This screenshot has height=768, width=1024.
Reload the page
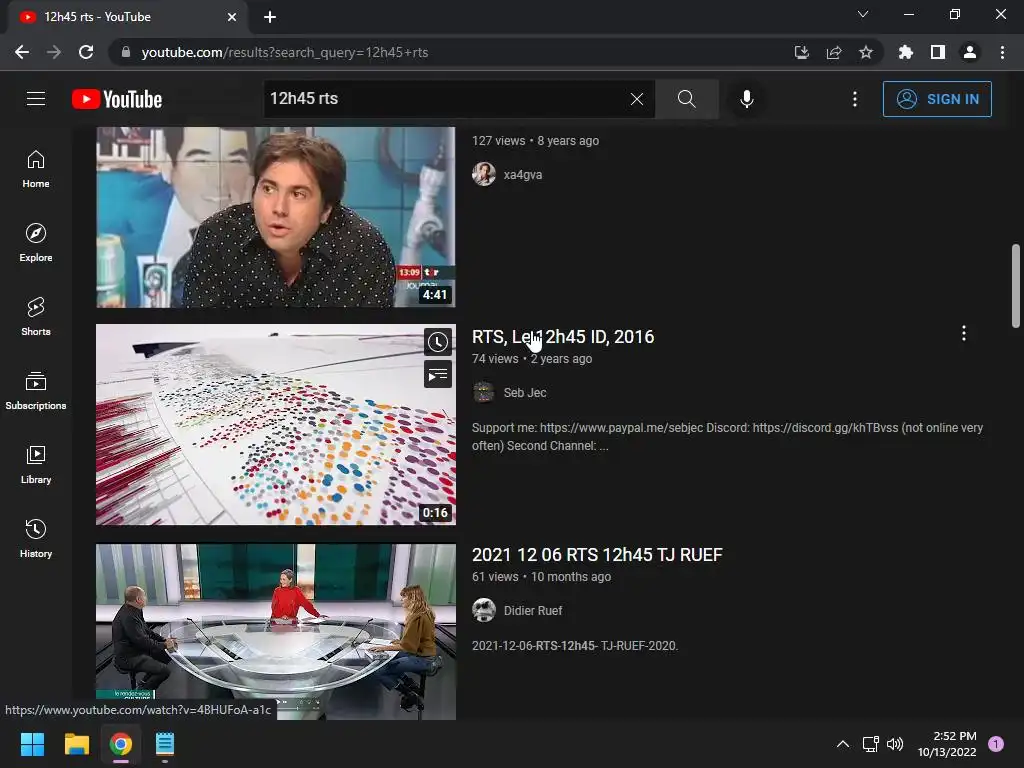pos(86,52)
